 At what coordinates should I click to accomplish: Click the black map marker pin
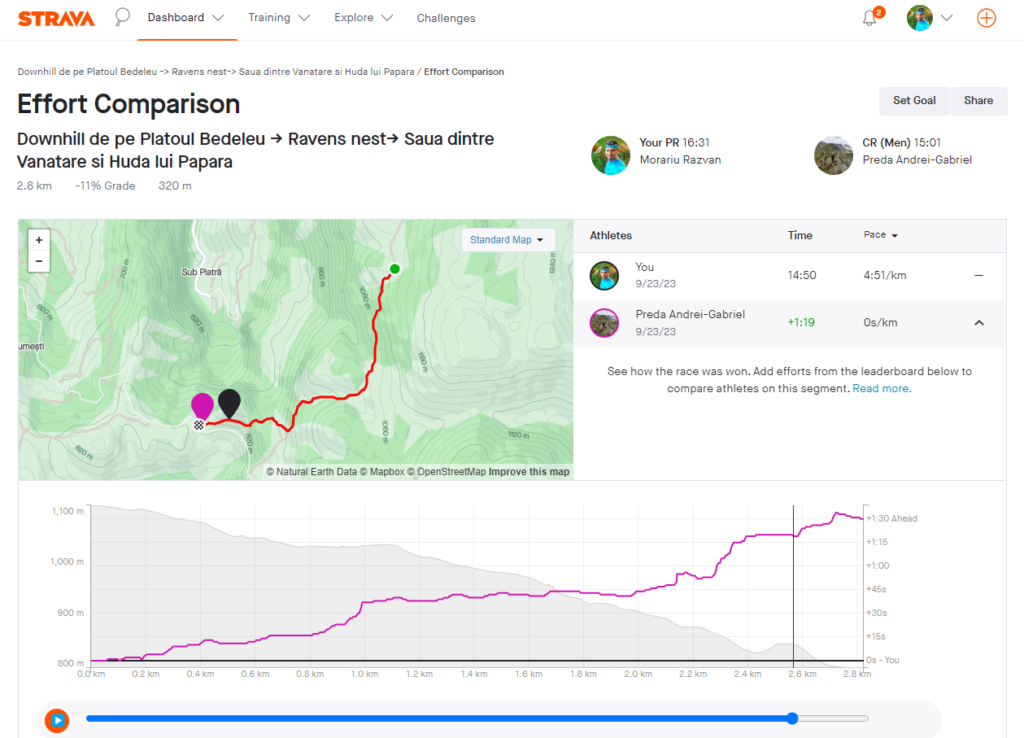coord(229,402)
